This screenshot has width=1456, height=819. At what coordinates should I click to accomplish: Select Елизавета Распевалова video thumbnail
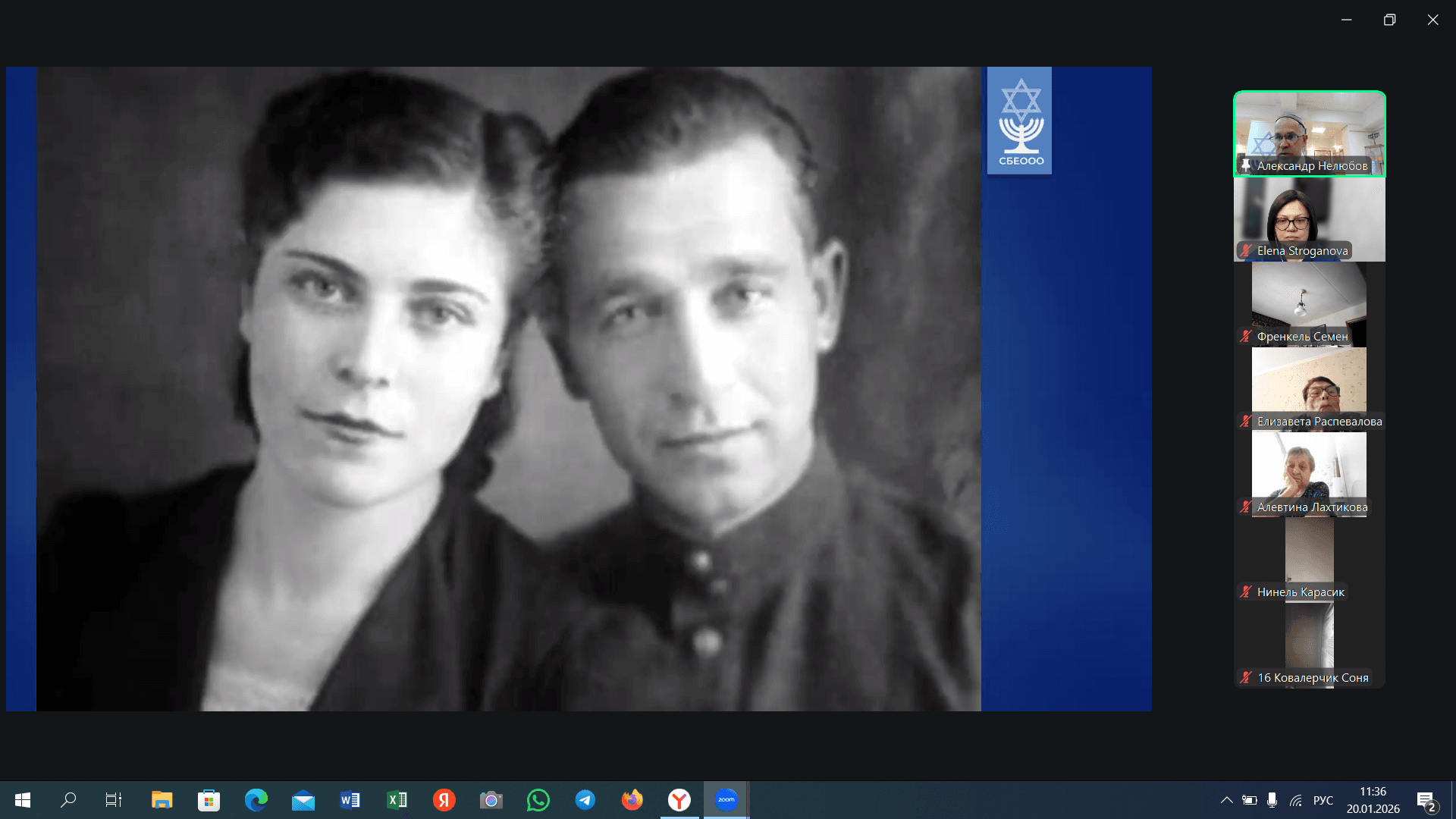(1310, 390)
